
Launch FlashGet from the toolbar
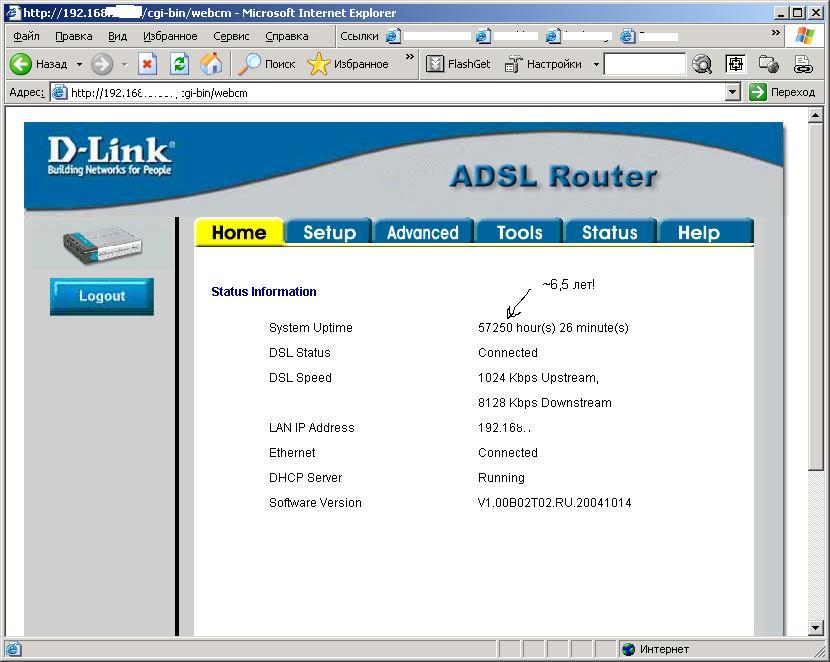pyautogui.click(x=458, y=64)
